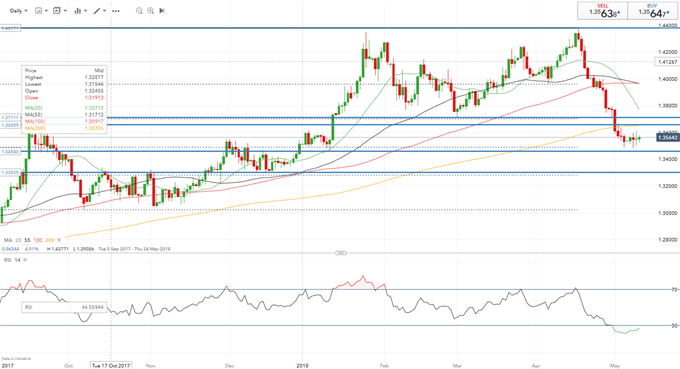Click the RSI 70 level label
The height and width of the screenshot is (369, 680).
click(674, 289)
